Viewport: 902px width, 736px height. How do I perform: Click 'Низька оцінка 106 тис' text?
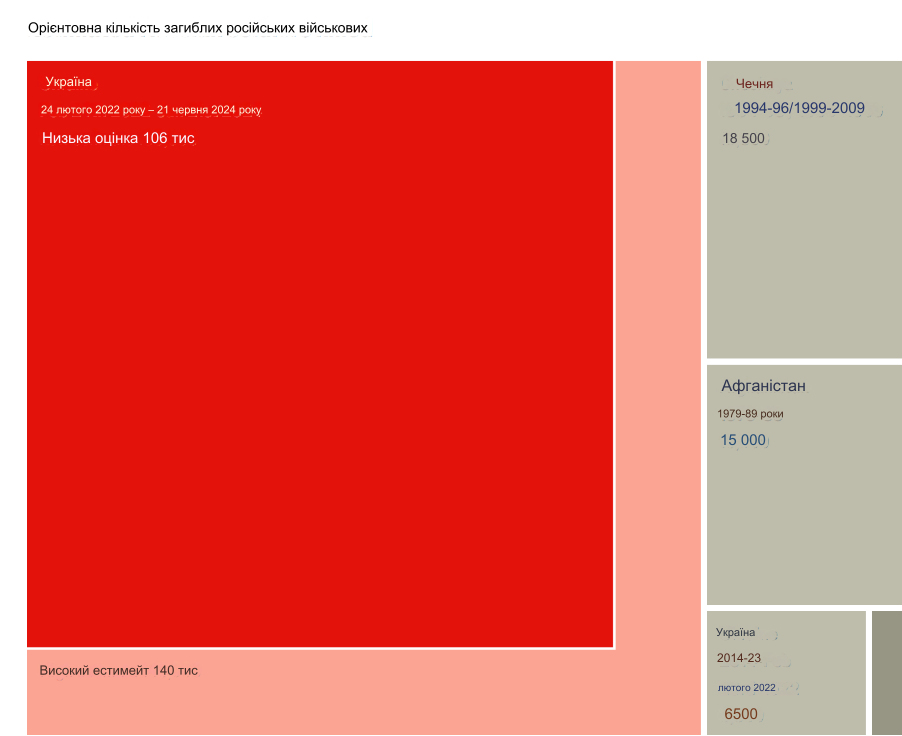(x=118, y=138)
